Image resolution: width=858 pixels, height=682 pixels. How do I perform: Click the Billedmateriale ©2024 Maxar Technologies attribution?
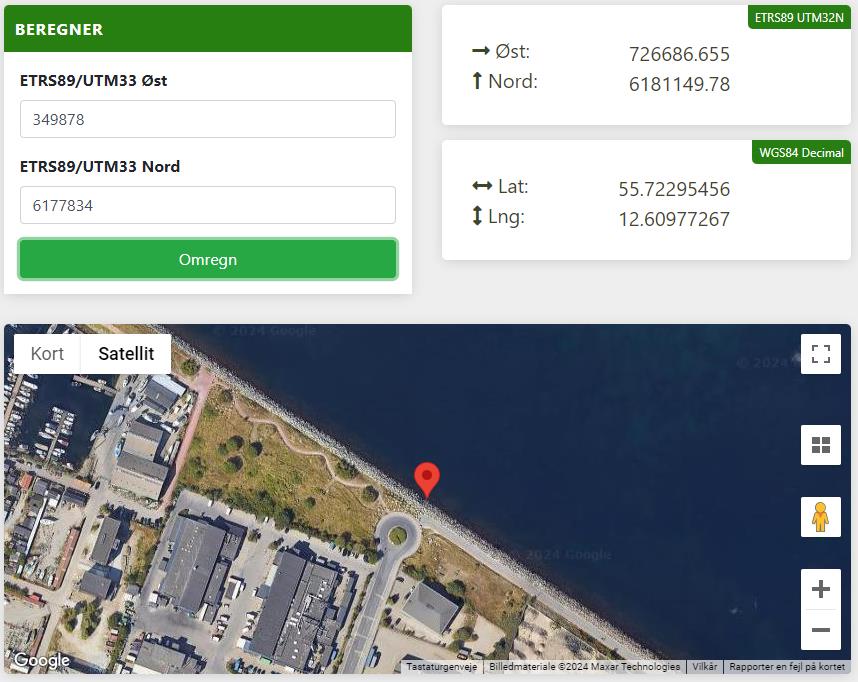[x=584, y=667]
